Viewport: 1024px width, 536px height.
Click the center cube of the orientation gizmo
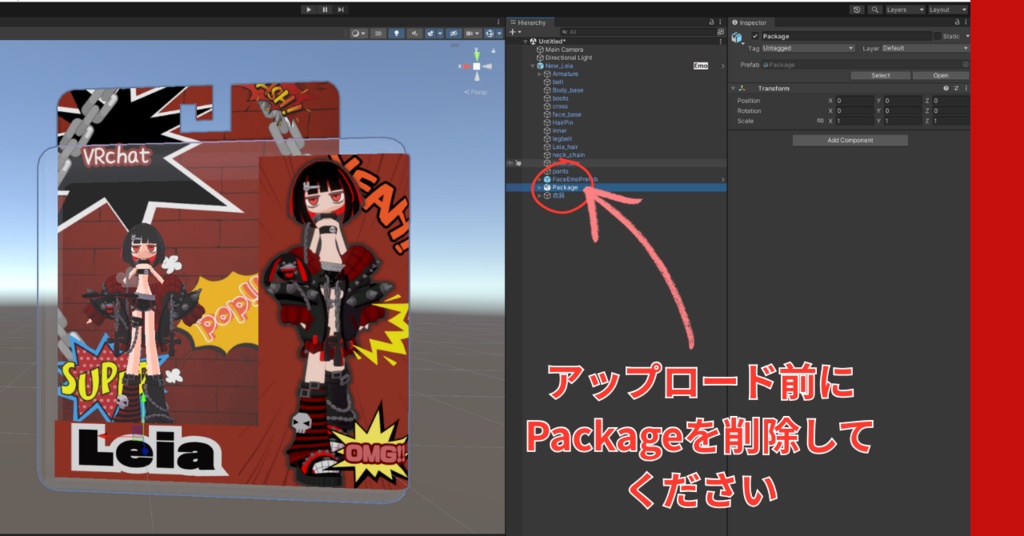pyautogui.click(x=477, y=67)
